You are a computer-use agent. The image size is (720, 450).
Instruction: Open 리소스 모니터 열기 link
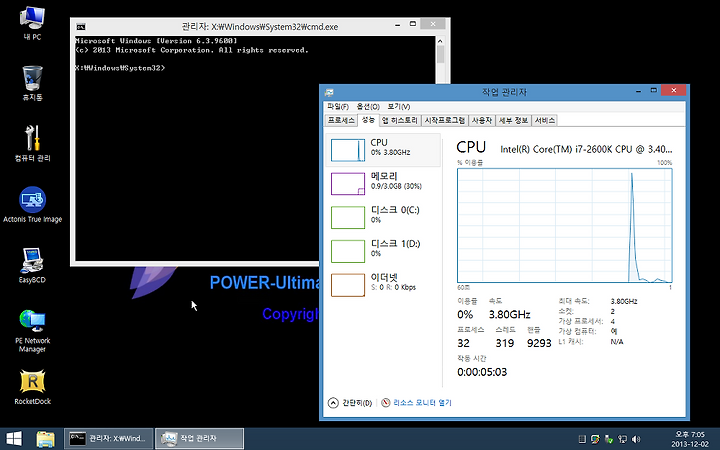tap(422, 403)
